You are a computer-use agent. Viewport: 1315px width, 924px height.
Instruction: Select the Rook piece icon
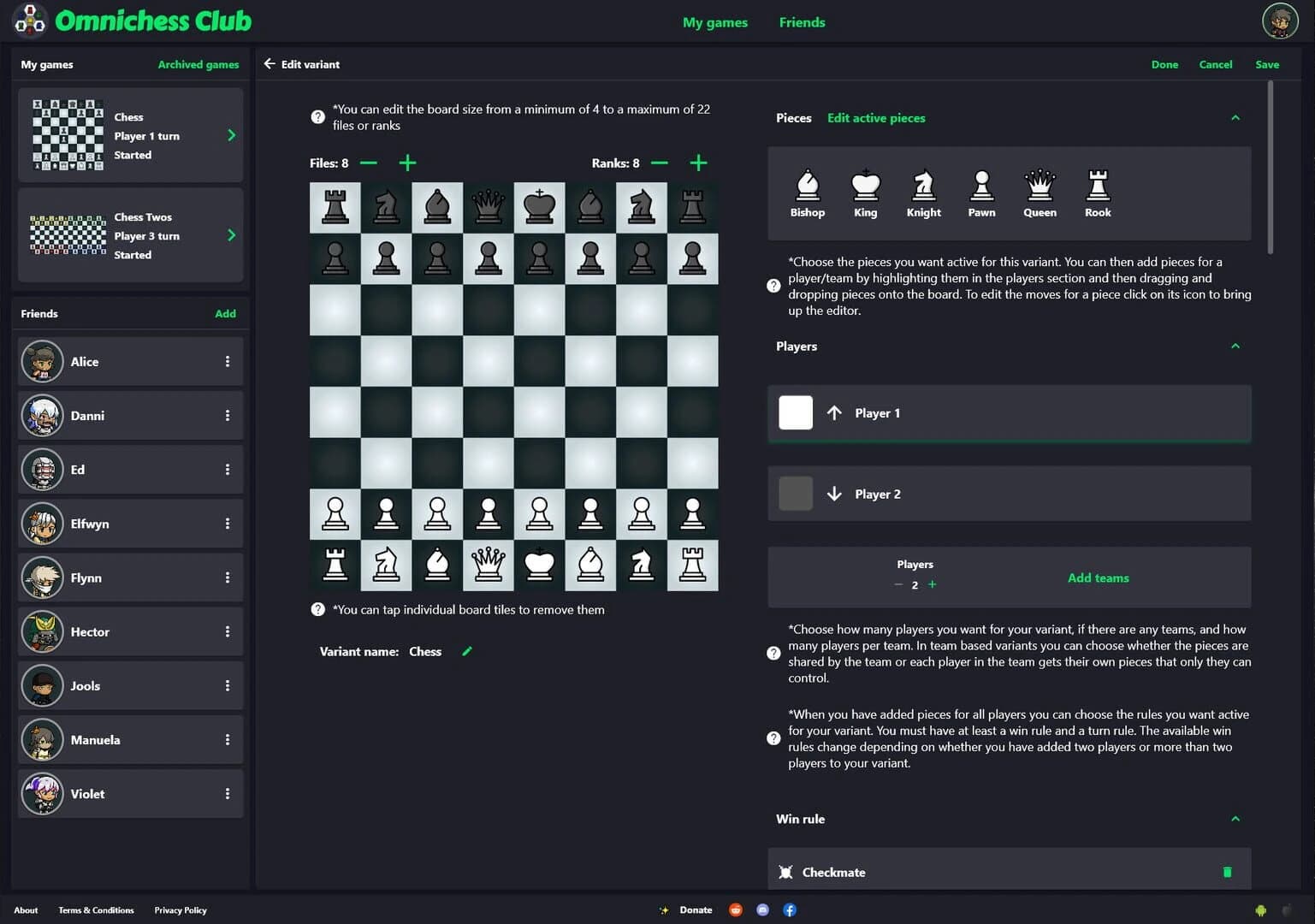(1098, 185)
